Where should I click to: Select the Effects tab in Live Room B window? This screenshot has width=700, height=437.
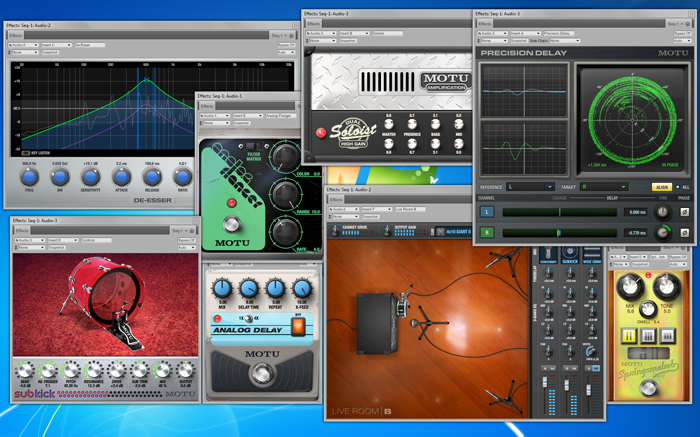(336, 200)
